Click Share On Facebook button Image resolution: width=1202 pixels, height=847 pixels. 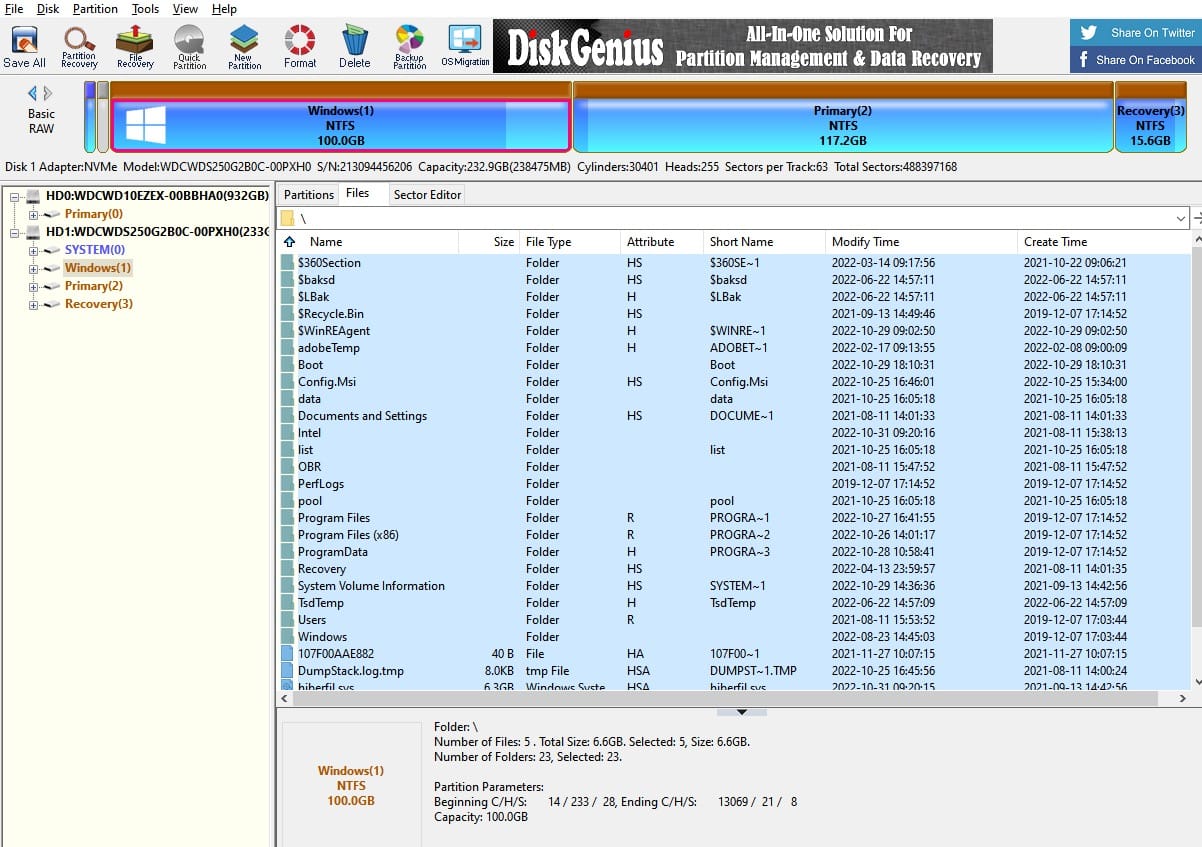pos(1136,60)
